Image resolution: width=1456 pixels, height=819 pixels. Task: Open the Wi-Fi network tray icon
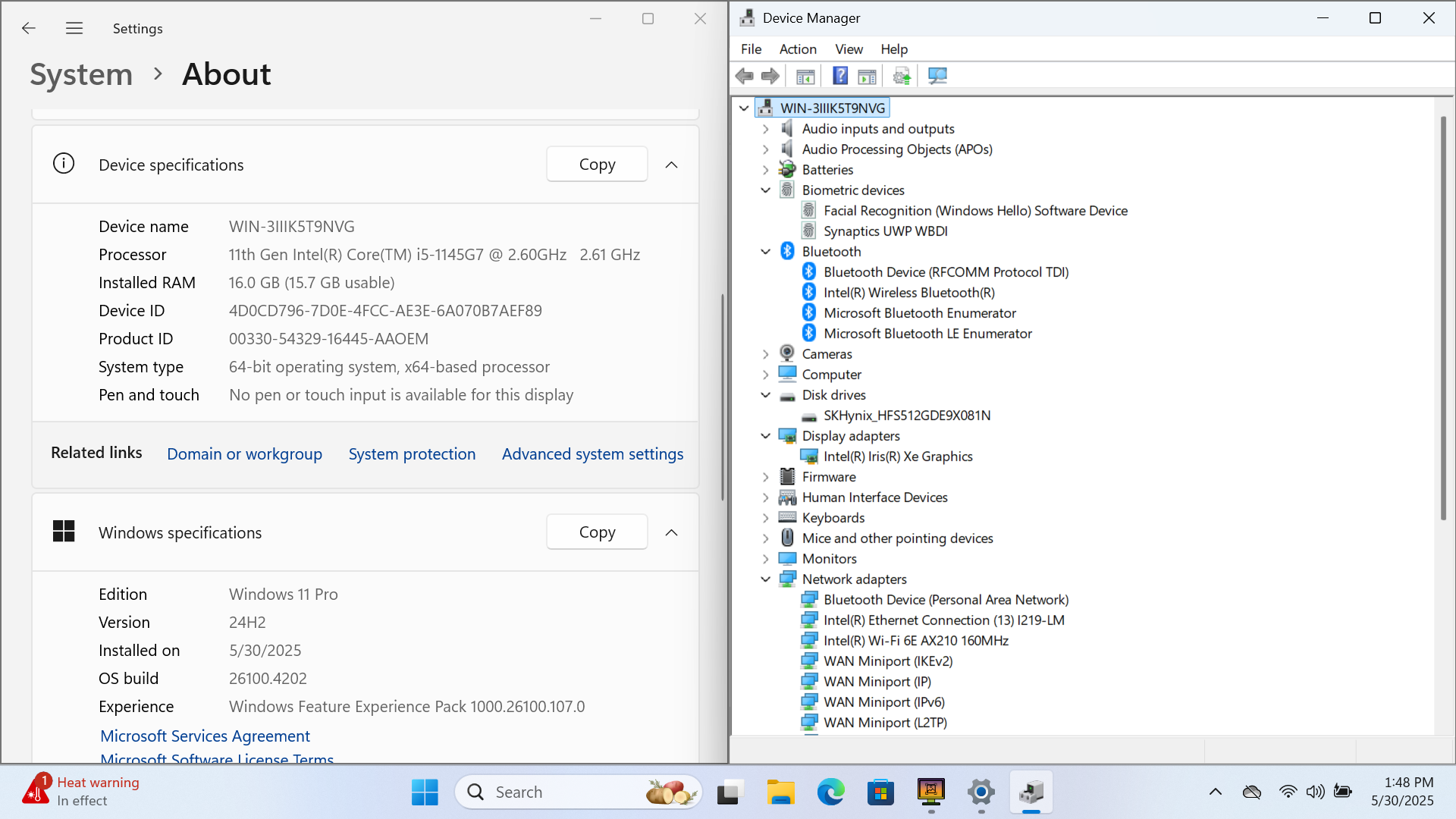1288,792
